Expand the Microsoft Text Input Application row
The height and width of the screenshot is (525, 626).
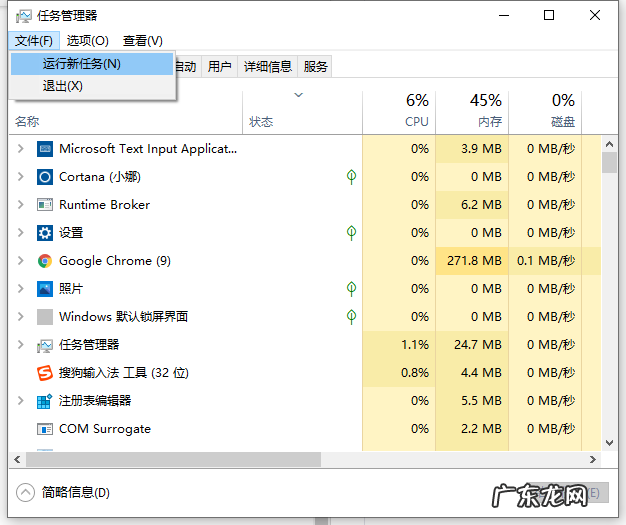21,149
